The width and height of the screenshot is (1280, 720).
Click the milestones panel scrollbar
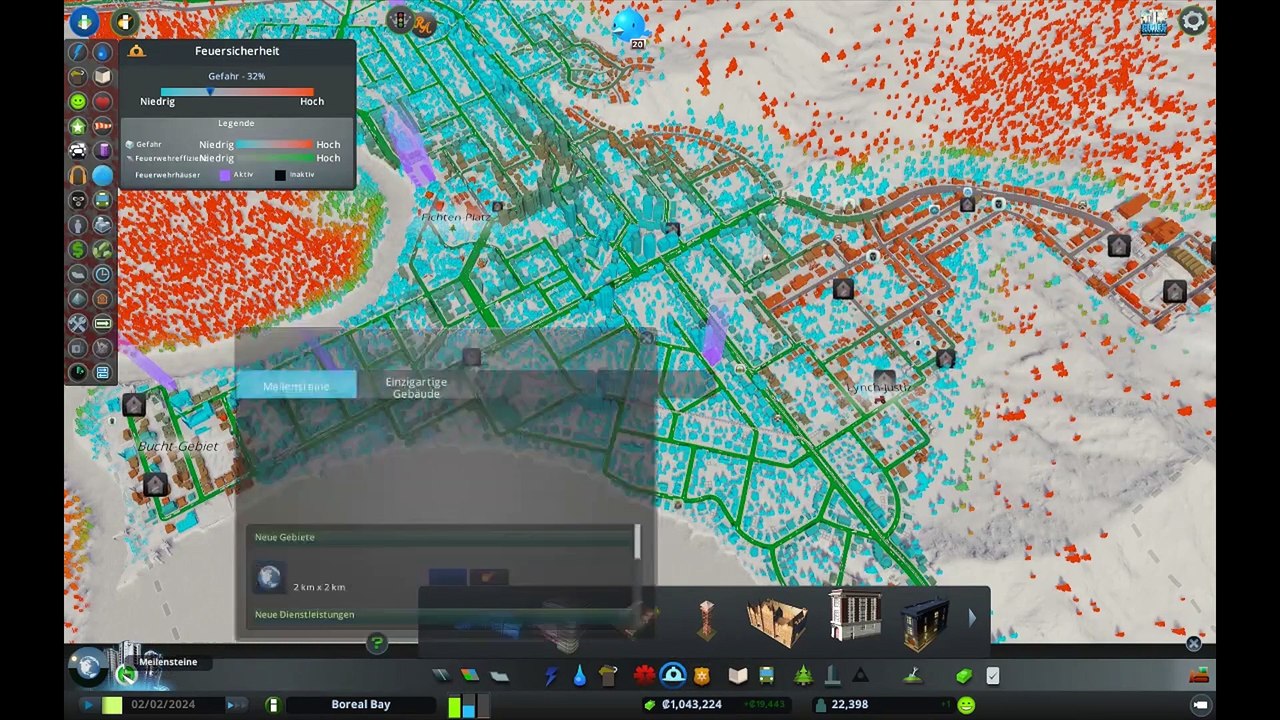(637, 542)
